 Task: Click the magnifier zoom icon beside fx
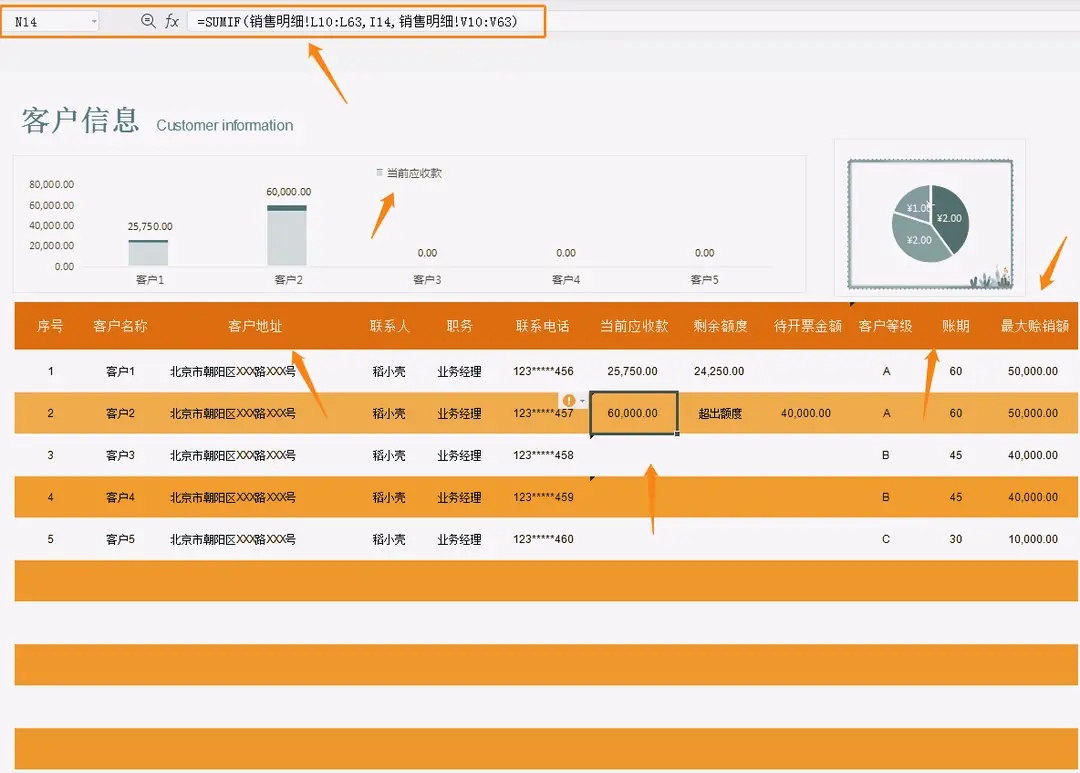(x=148, y=21)
